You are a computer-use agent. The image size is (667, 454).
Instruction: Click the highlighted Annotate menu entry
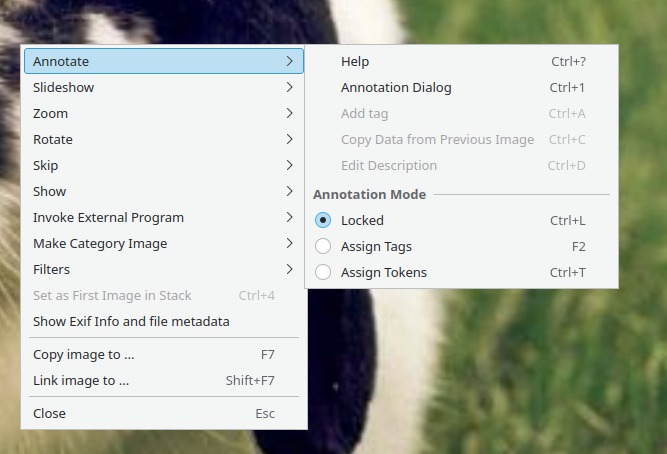click(164, 61)
